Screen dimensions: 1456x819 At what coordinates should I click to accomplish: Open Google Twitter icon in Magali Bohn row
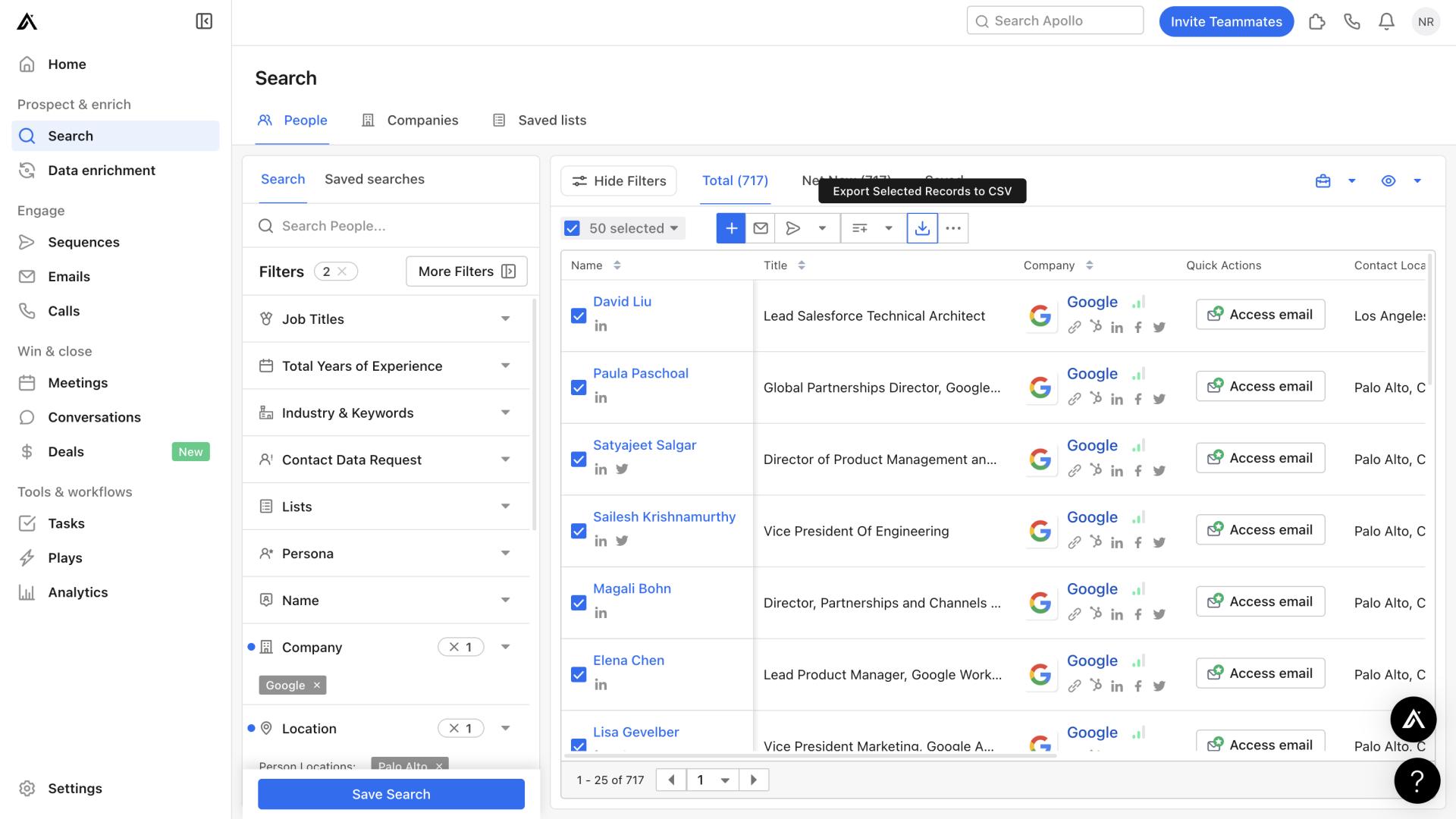[x=1159, y=615]
